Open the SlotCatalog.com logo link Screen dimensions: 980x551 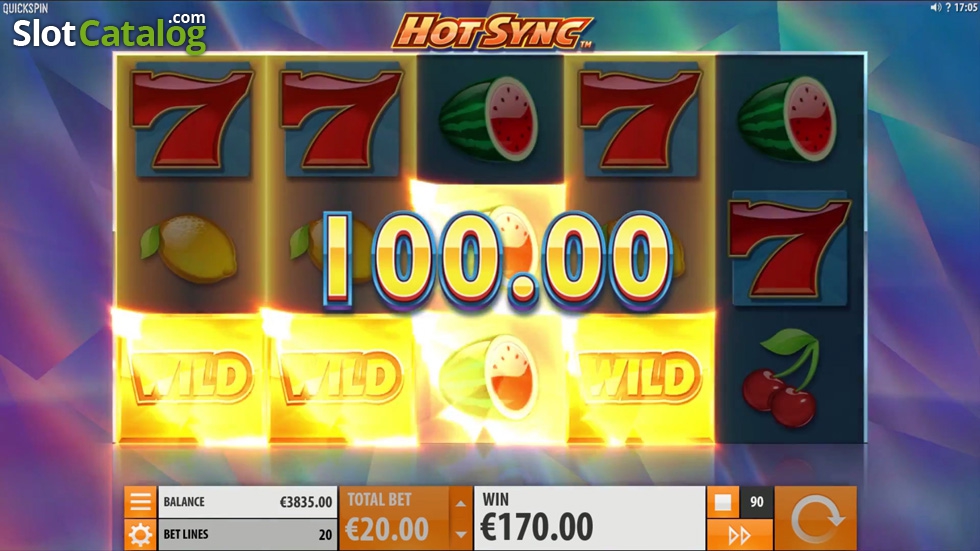(109, 31)
